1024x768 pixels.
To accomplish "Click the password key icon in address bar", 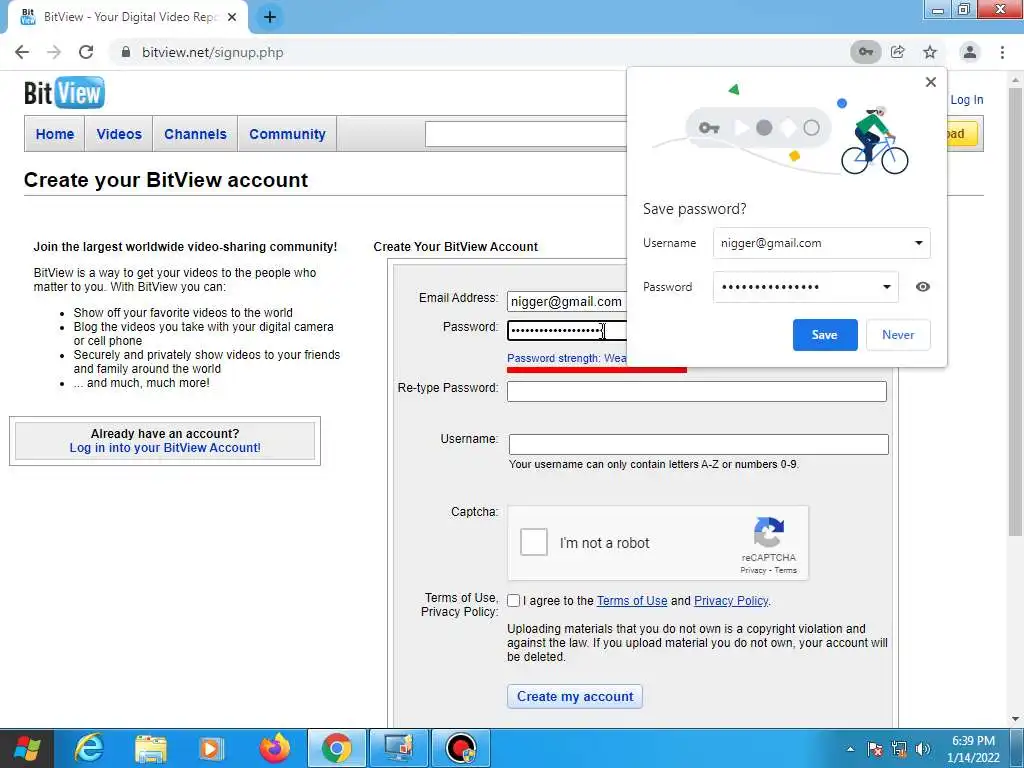I will click(x=865, y=52).
